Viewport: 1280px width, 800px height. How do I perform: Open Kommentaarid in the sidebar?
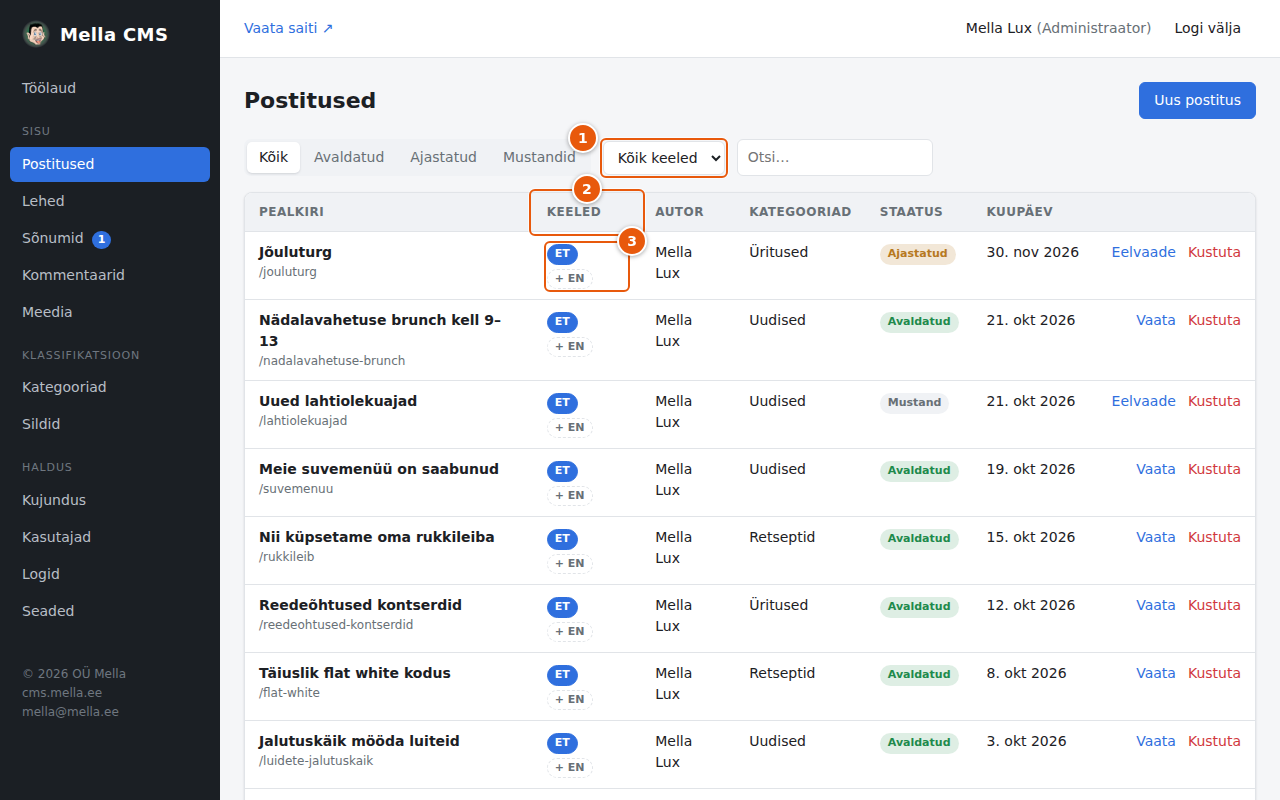tap(110, 275)
